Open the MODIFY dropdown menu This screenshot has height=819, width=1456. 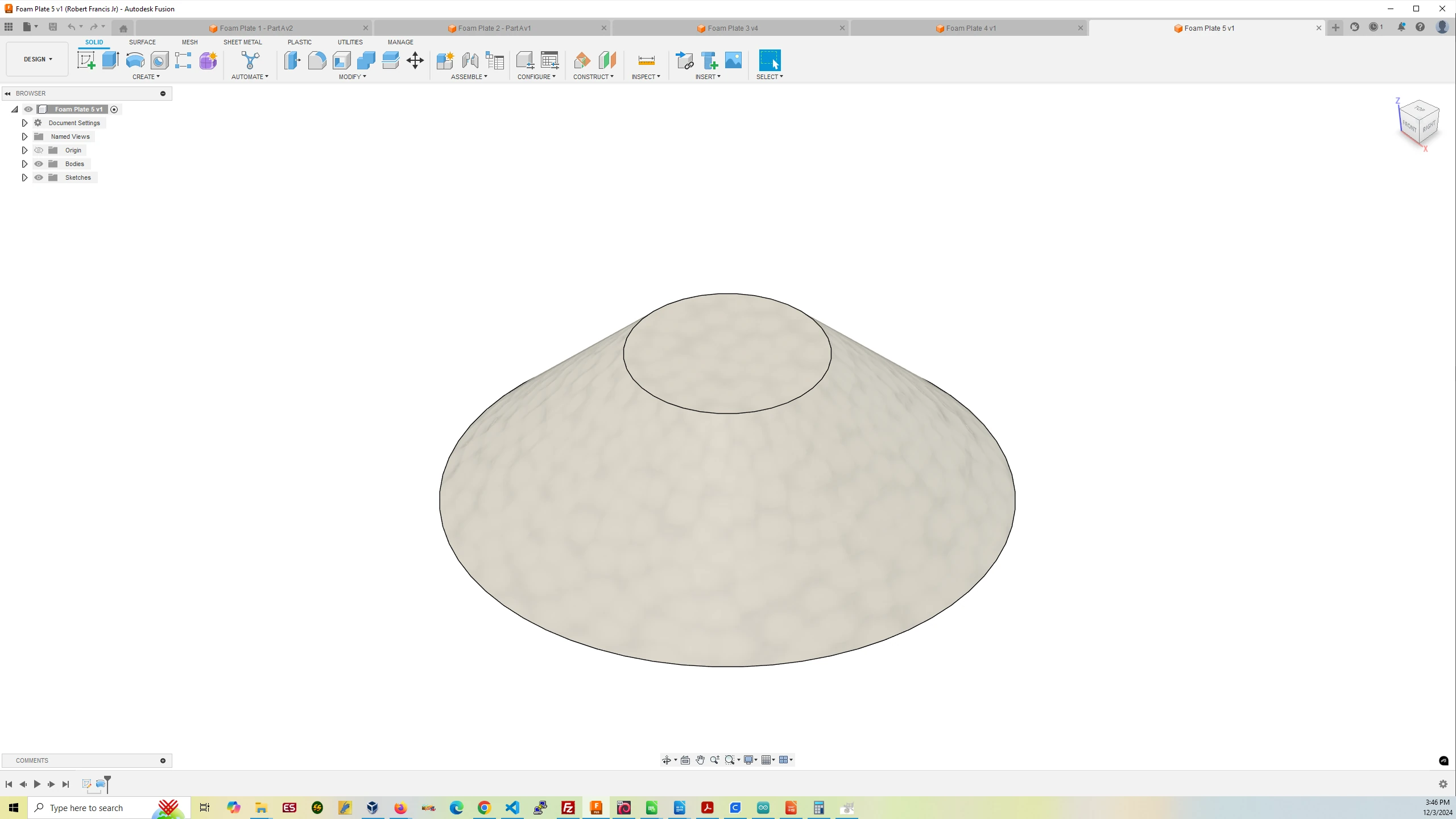pos(352,77)
